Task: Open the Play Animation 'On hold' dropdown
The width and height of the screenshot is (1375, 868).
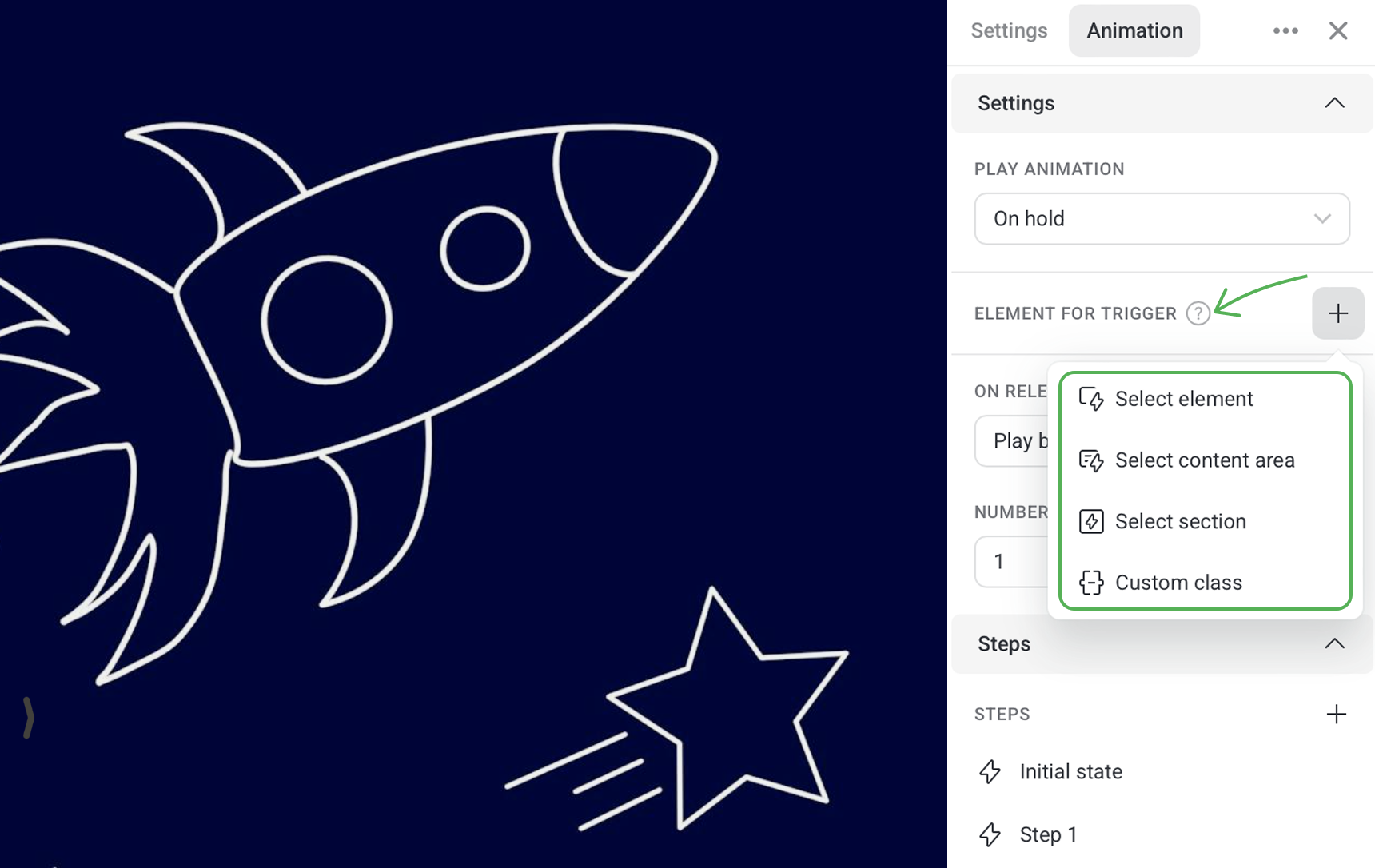Action: pos(1162,218)
